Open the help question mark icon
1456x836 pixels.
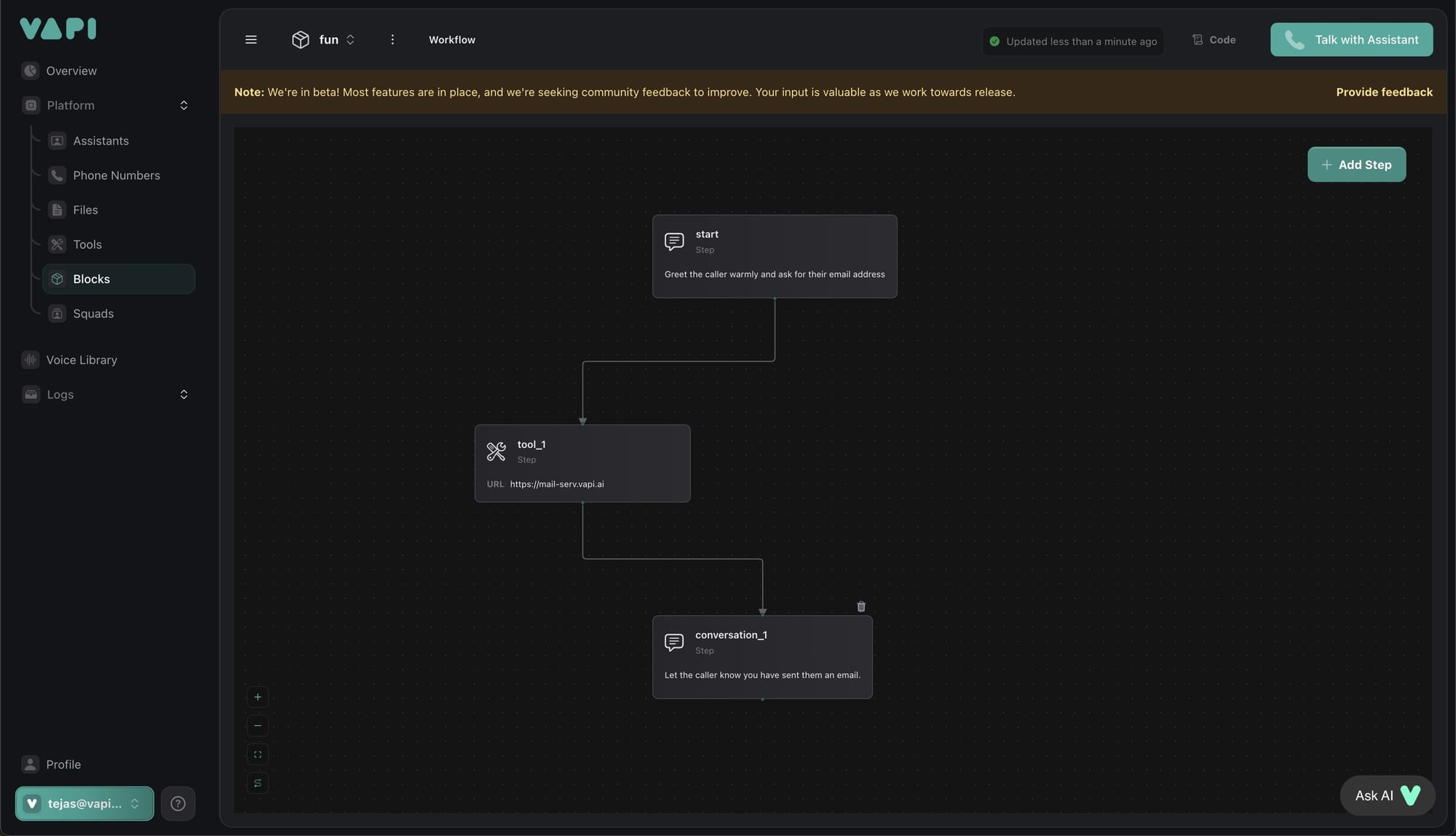pyautogui.click(x=178, y=804)
